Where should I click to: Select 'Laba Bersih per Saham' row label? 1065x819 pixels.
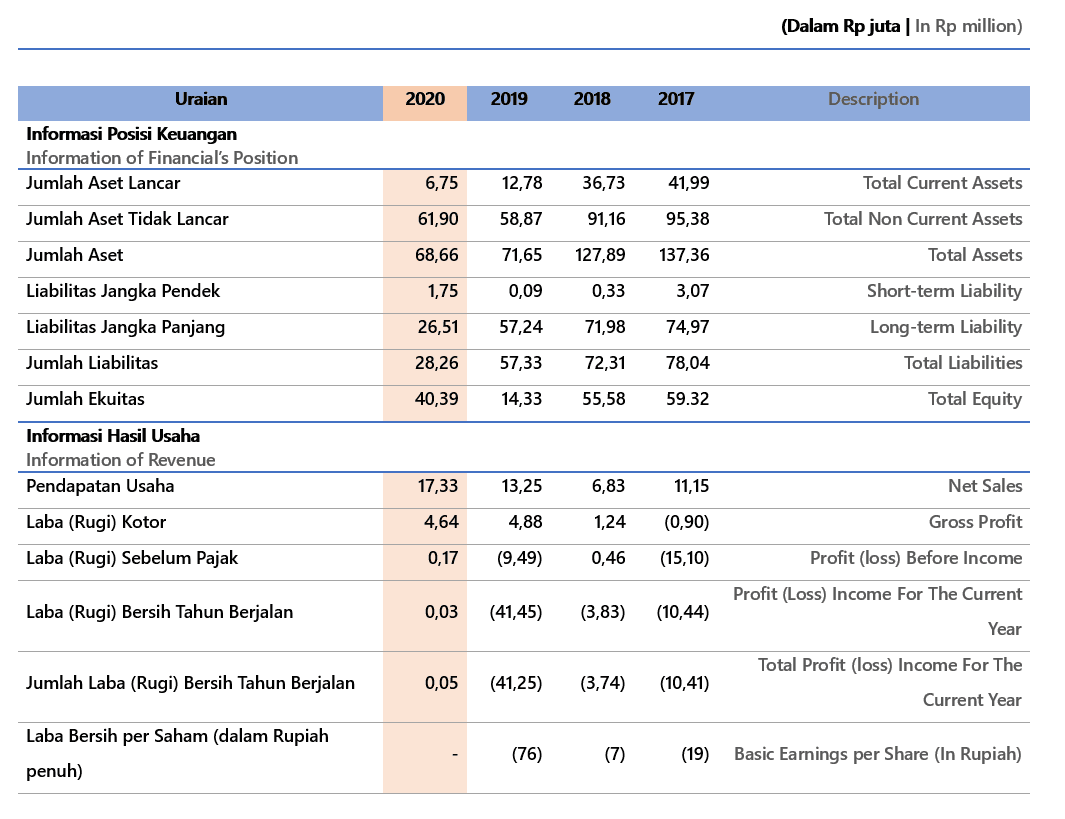click(x=177, y=754)
